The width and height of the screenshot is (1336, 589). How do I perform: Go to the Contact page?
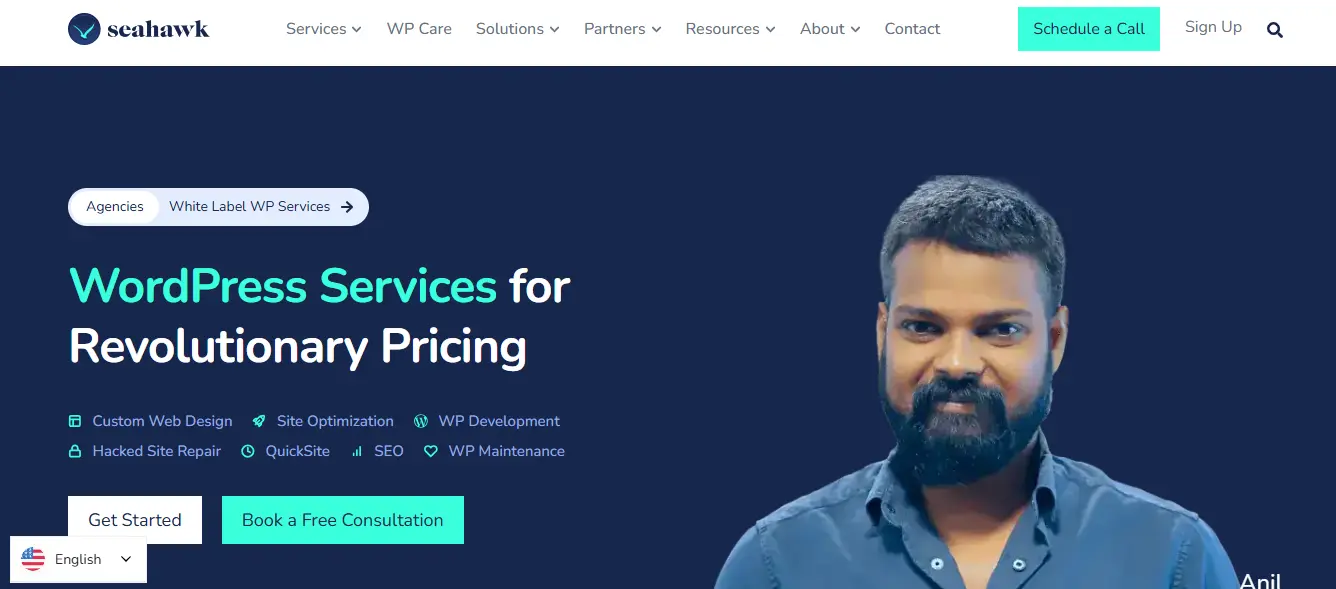(912, 29)
